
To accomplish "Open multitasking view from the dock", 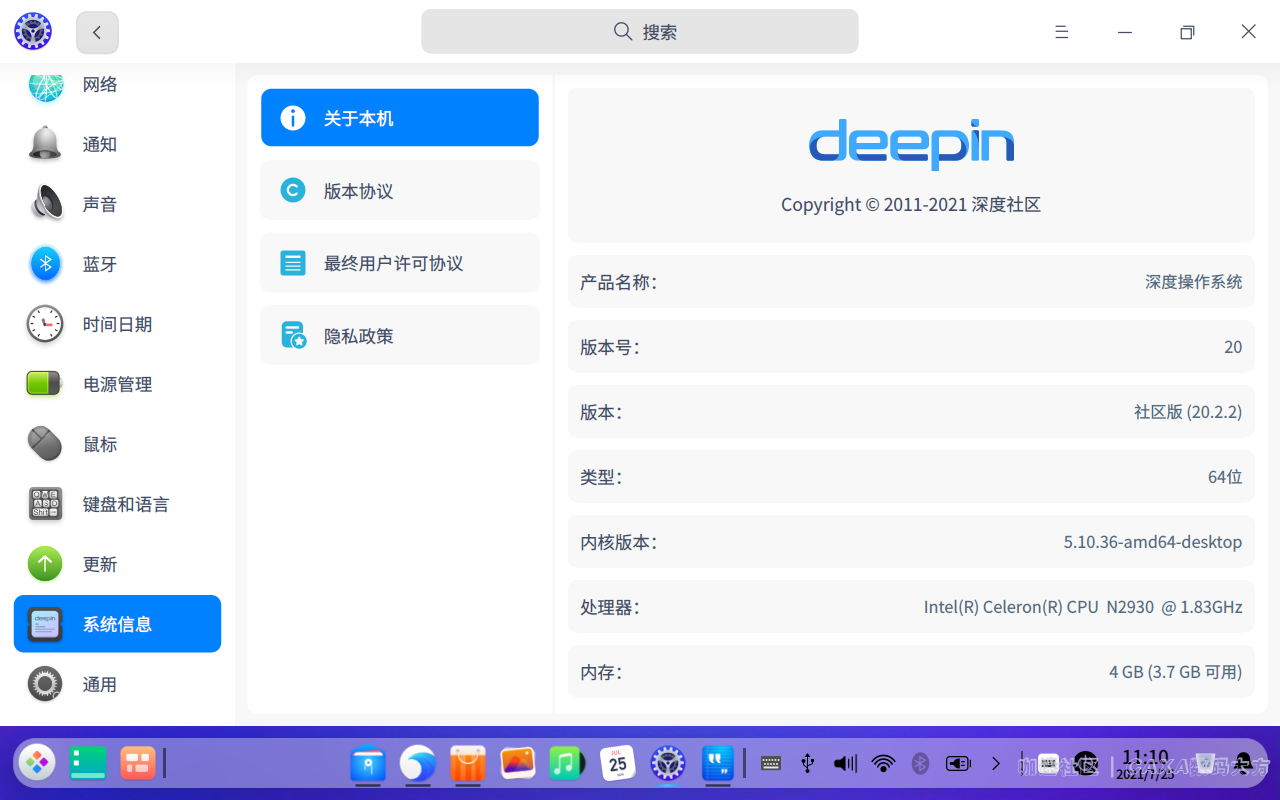I will (138, 763).
